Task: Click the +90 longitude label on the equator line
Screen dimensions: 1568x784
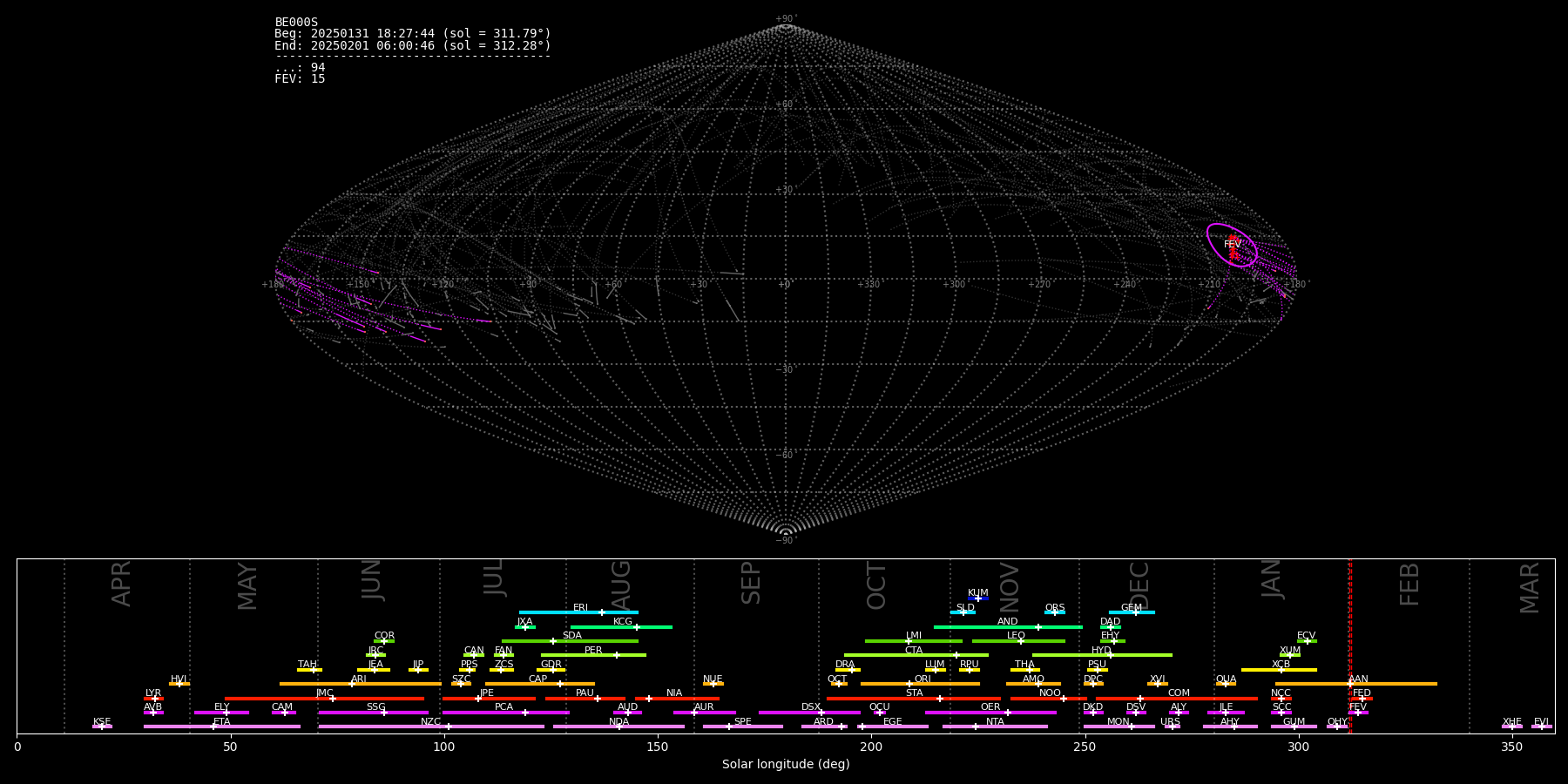Action: tap(528, 285)
